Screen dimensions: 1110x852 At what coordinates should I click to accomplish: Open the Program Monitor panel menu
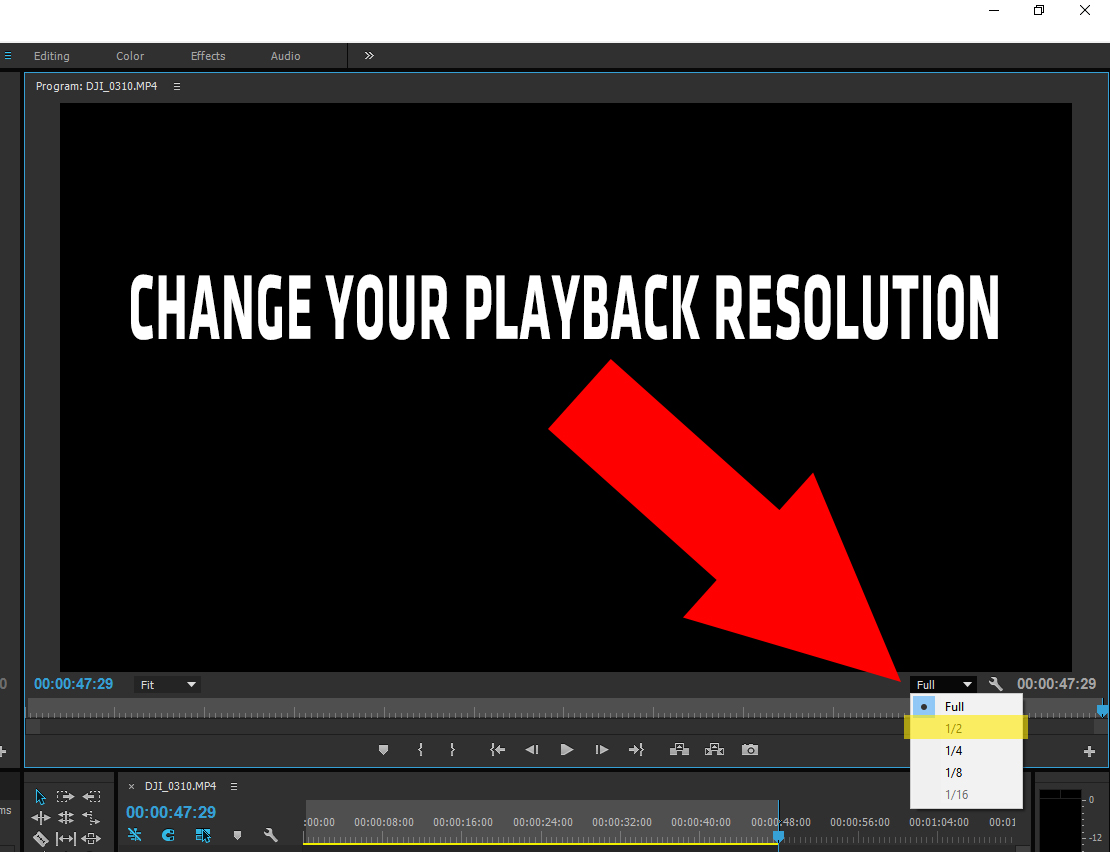(x=177, y=86)
